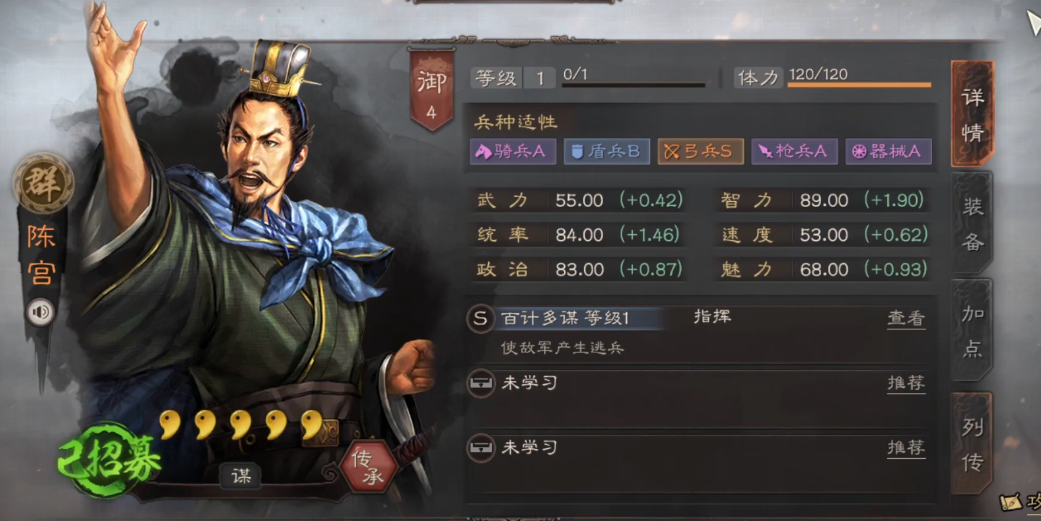Click the 御 4 cost banner

(432, 90)
